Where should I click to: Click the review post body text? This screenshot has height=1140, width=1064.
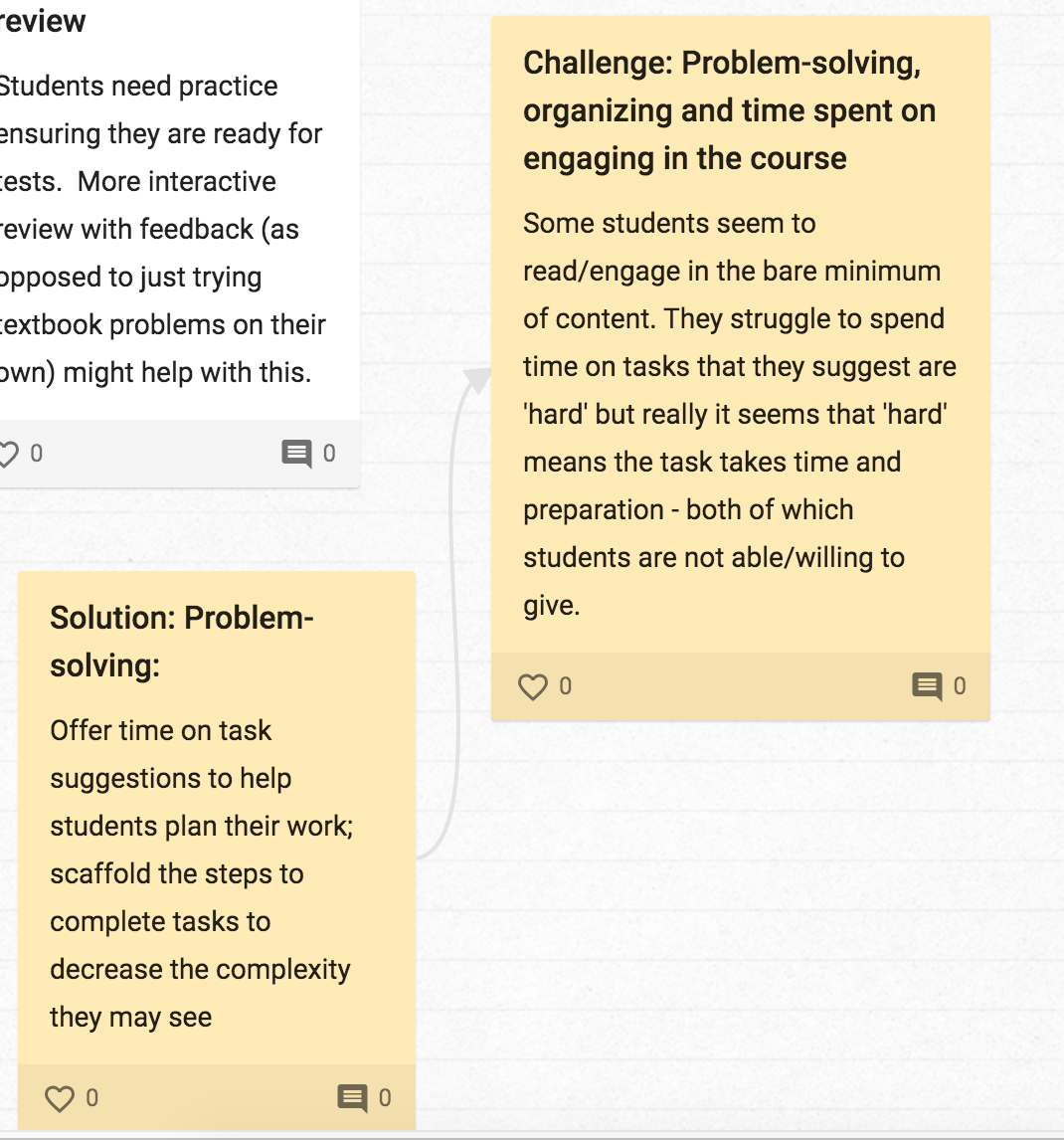click(159, 229)
